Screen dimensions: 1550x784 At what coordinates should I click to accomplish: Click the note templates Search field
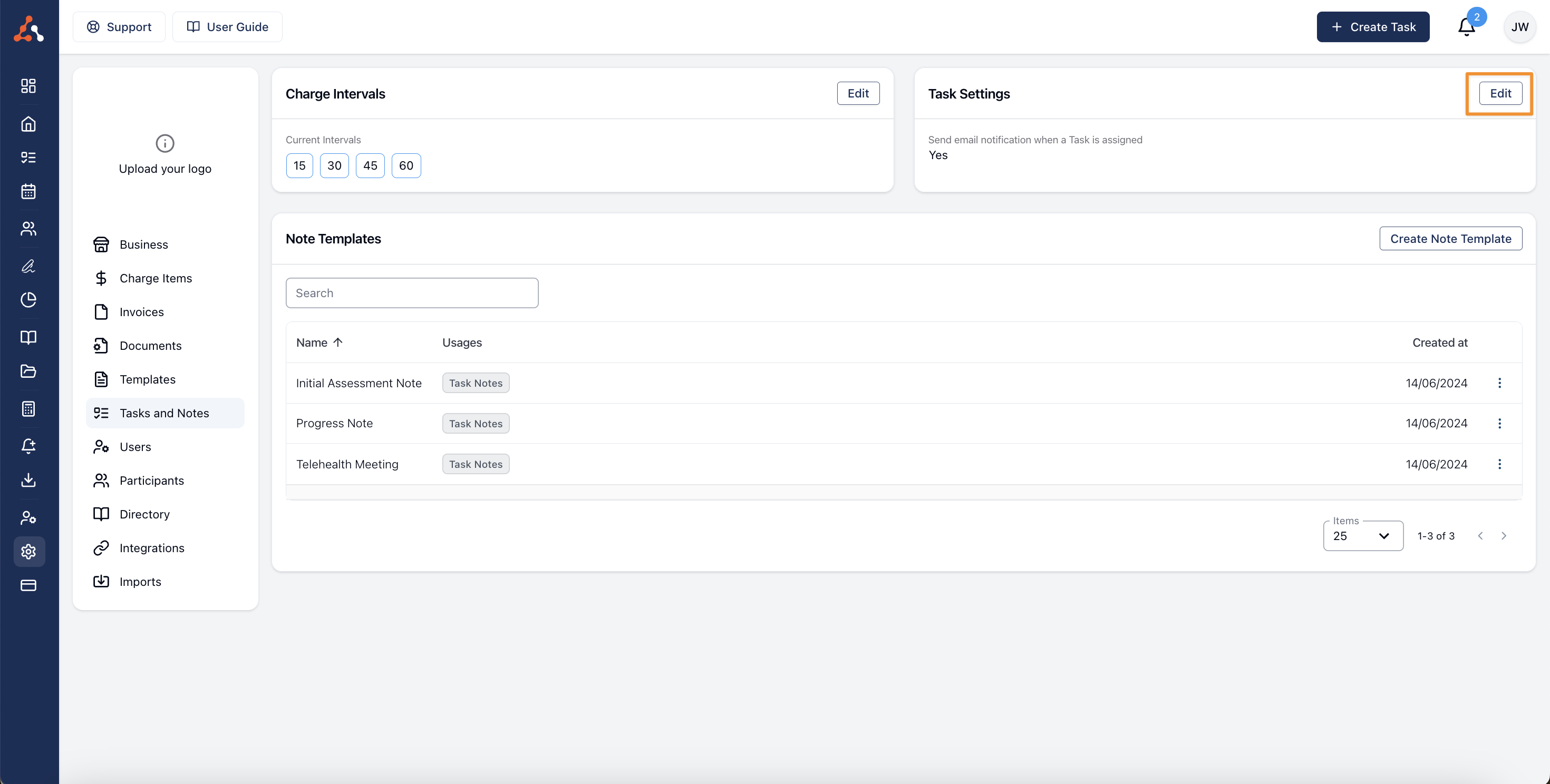(412, 293)
